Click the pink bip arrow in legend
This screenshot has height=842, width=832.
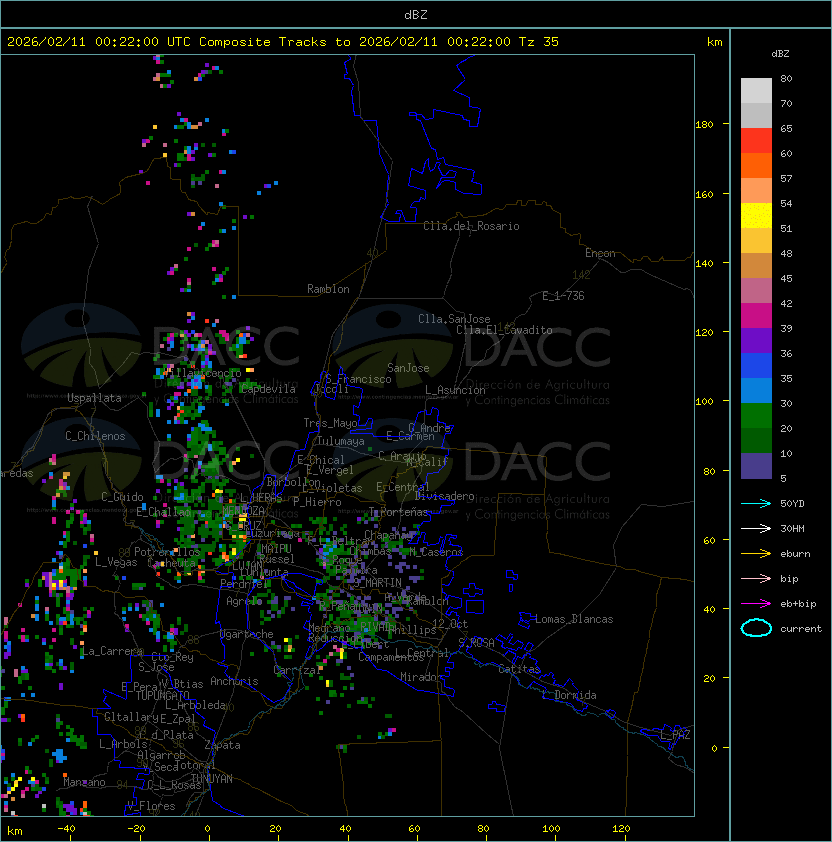756,578
